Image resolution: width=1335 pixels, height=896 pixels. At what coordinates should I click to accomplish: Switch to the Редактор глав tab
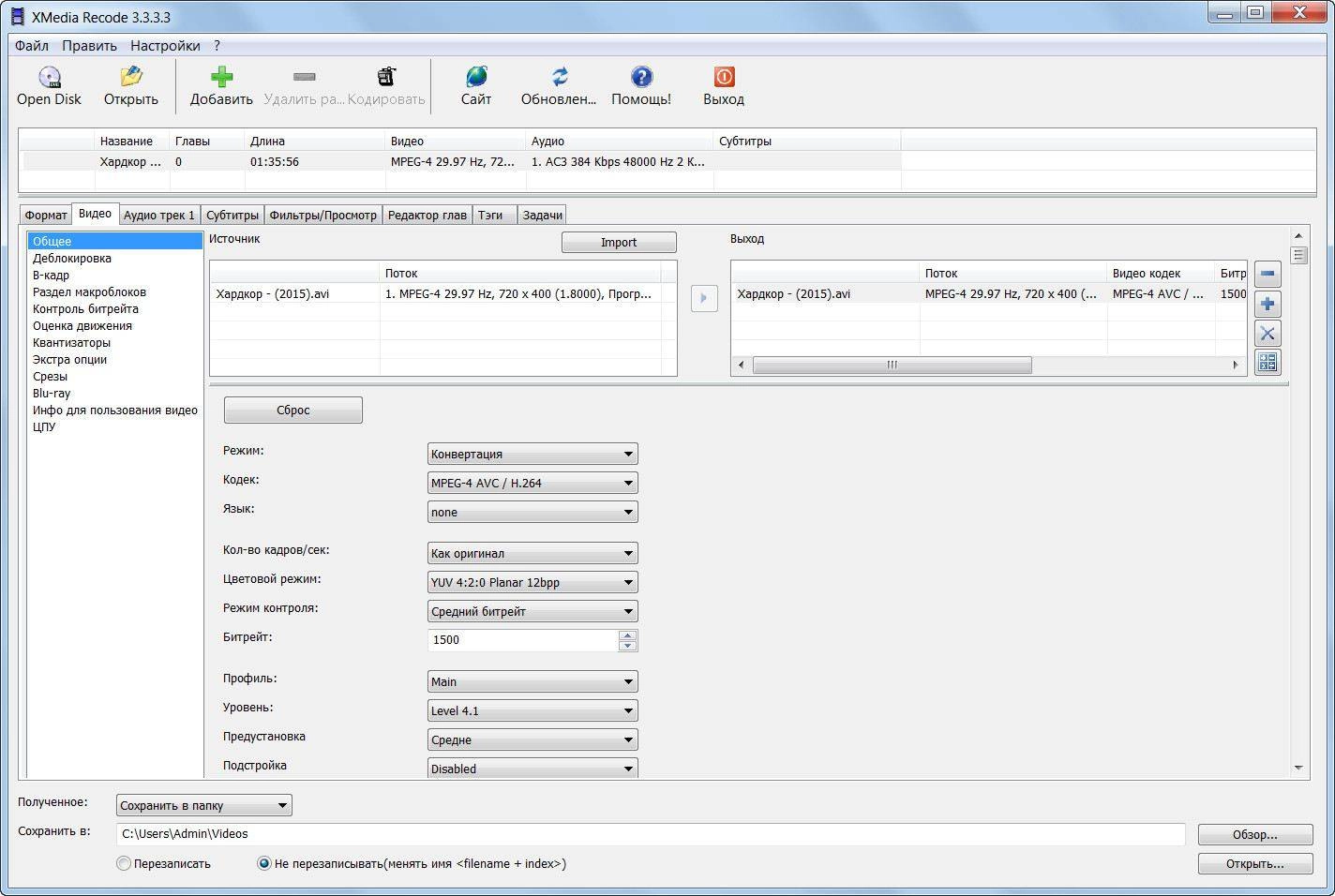click(x=427, y=215)
